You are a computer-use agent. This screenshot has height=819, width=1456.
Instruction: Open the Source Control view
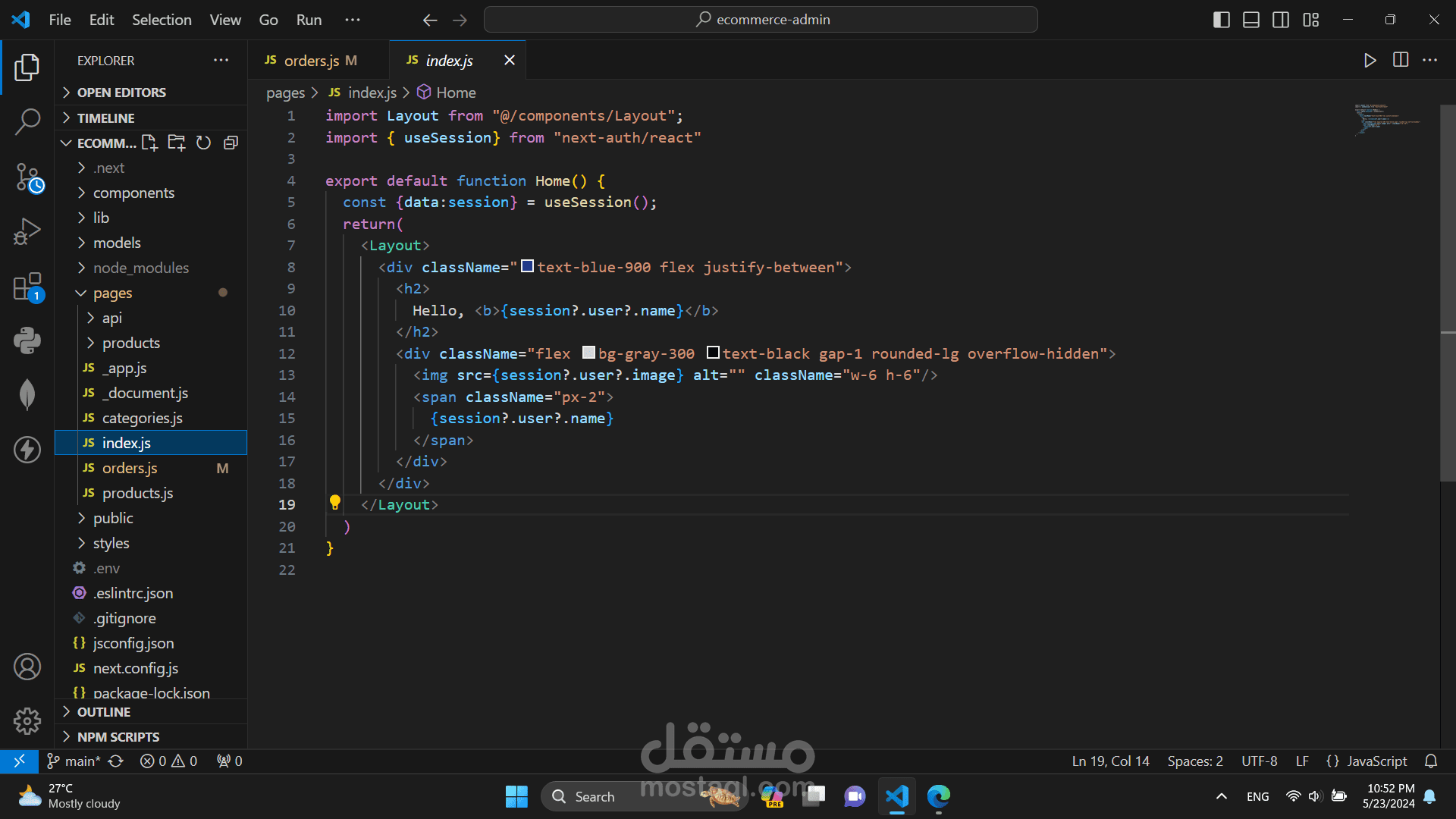[x=27, y=178]
